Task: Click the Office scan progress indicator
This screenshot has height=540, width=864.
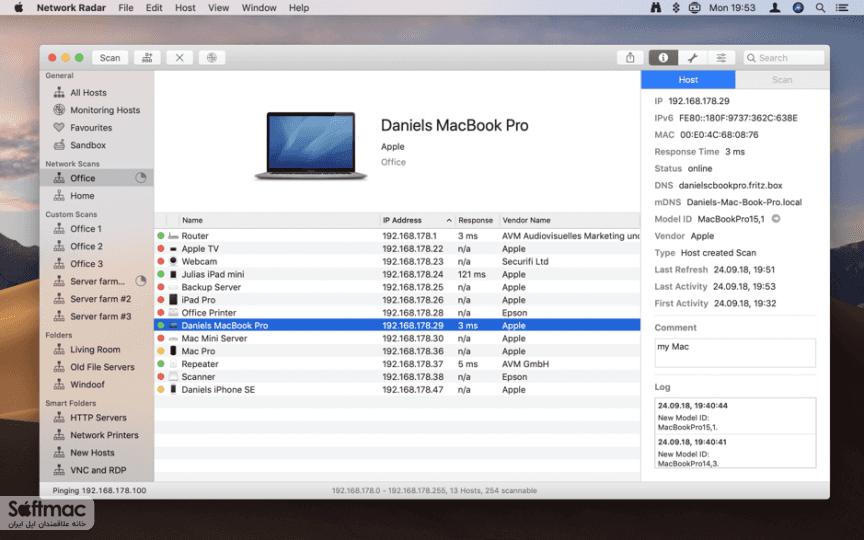Action: coord(141,178)
